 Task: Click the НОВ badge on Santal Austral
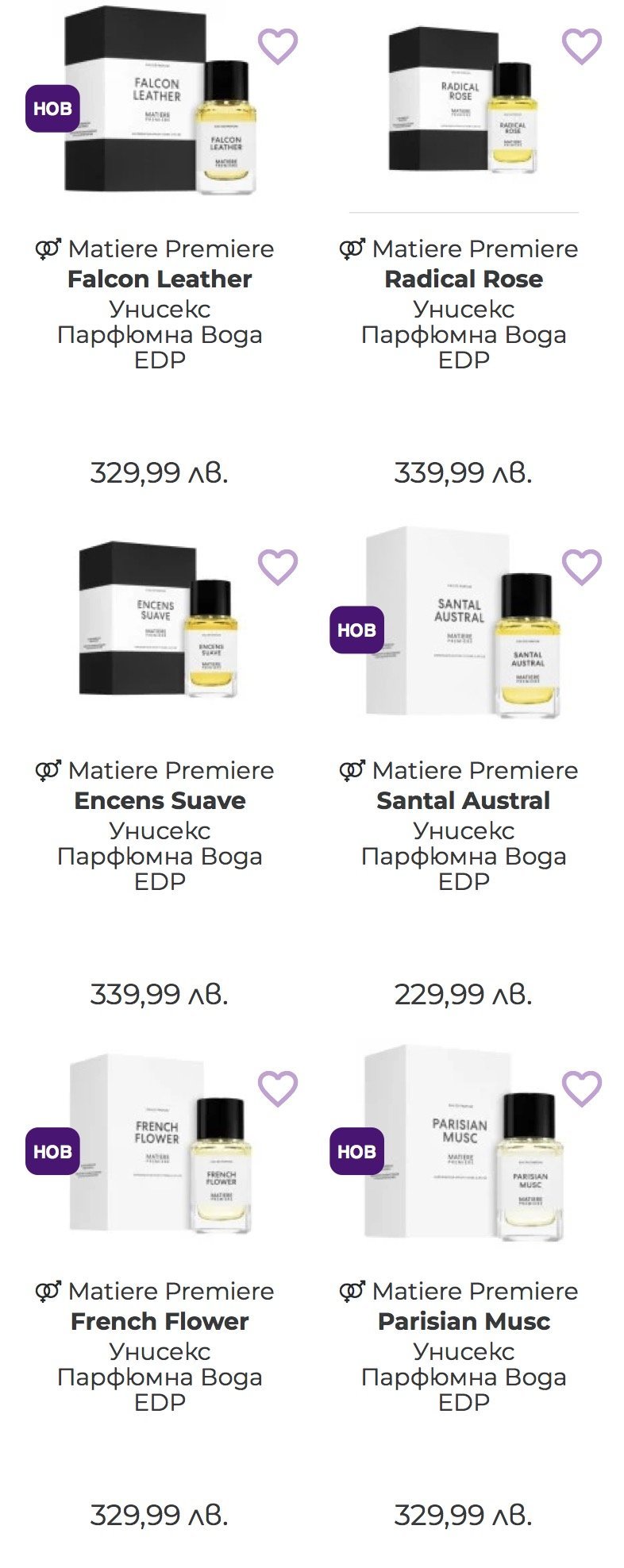pyautogui.click(x=356, y=630)
